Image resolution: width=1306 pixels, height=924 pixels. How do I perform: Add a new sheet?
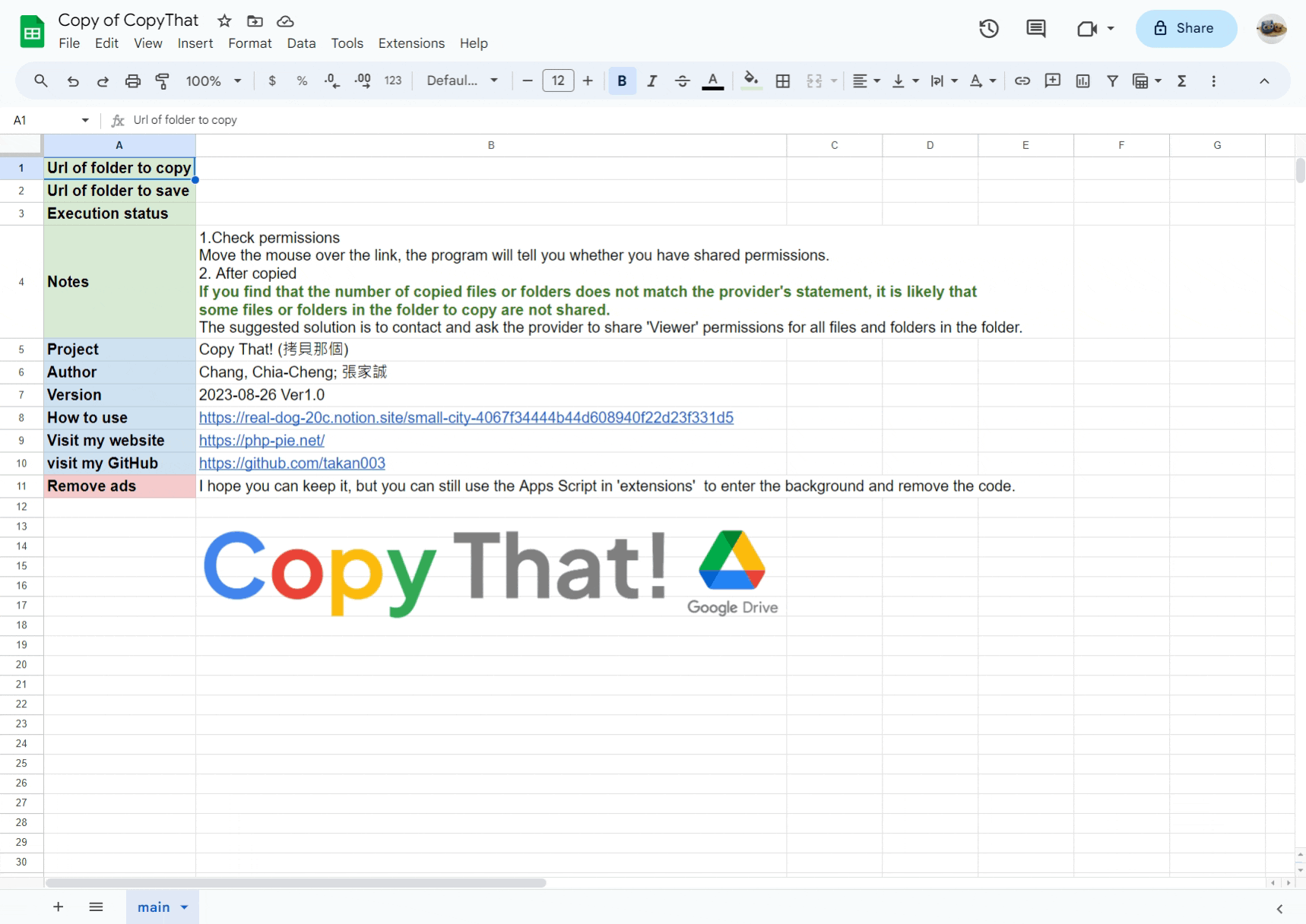pyautogui.click(x=58, y=907)
